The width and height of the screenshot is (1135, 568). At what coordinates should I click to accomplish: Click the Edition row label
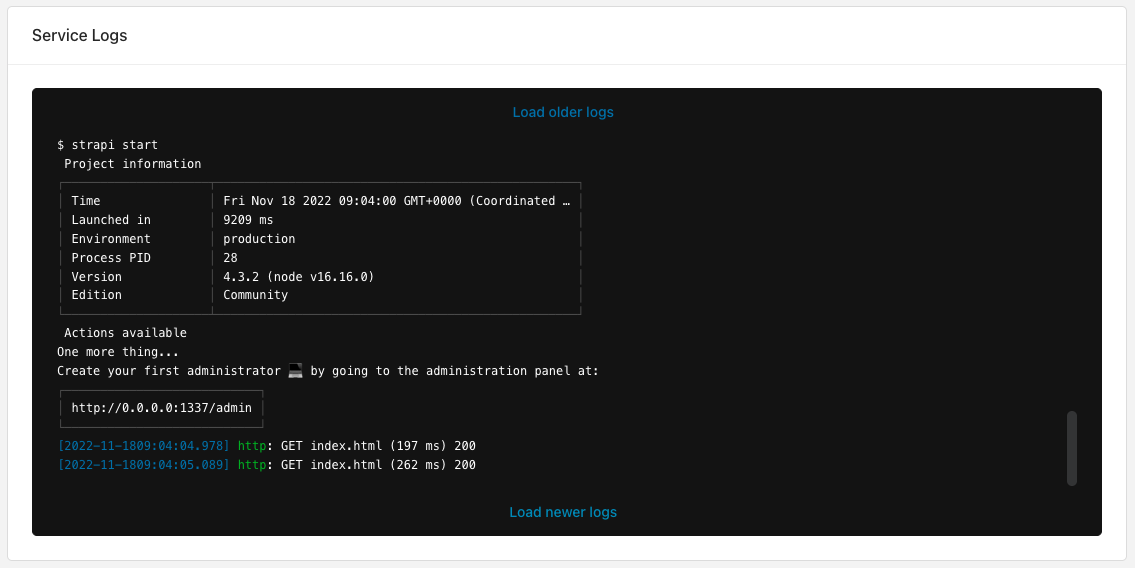96,295
